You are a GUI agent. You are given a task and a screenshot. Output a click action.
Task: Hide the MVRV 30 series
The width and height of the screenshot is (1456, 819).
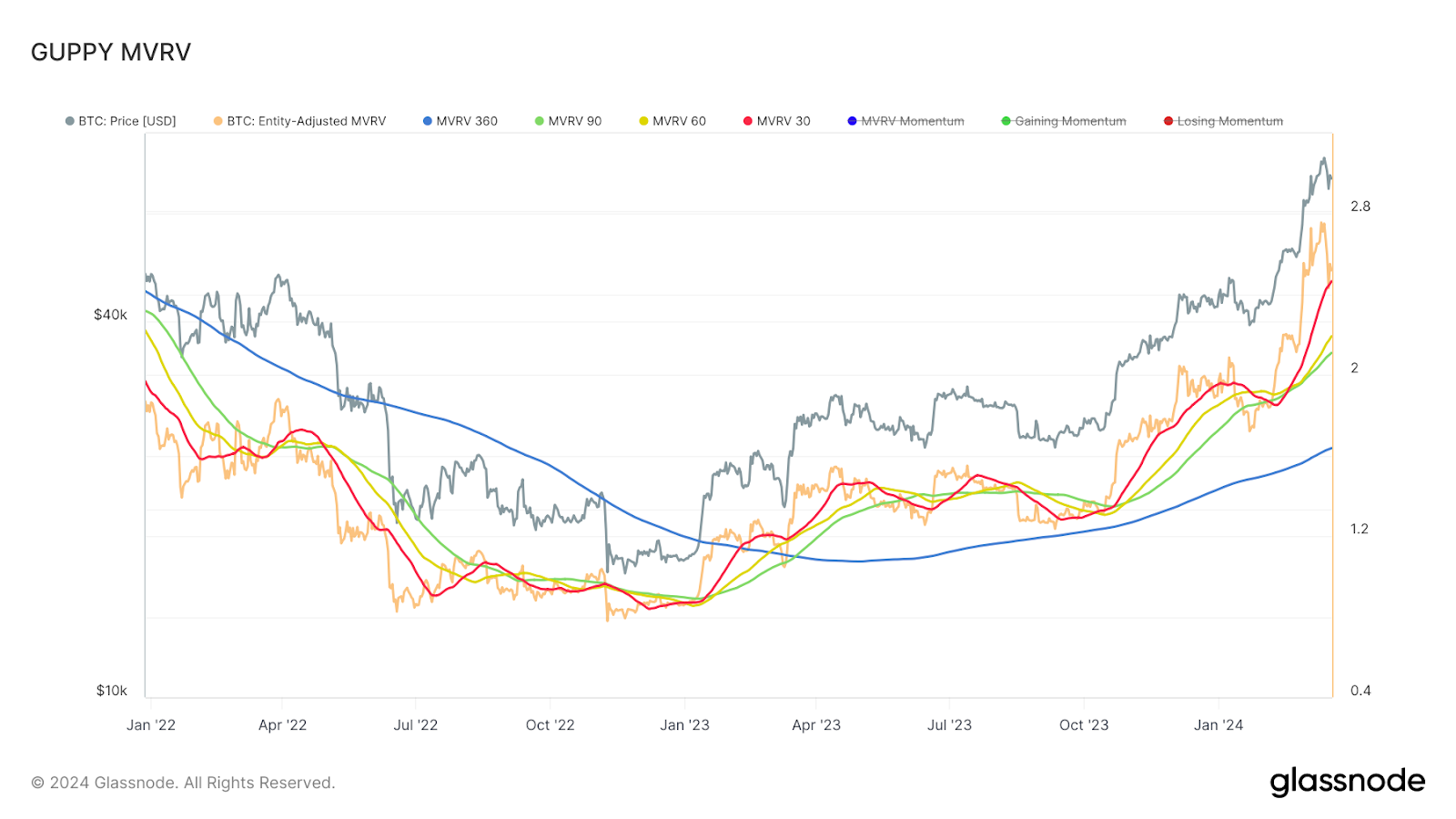pos(776,121)
